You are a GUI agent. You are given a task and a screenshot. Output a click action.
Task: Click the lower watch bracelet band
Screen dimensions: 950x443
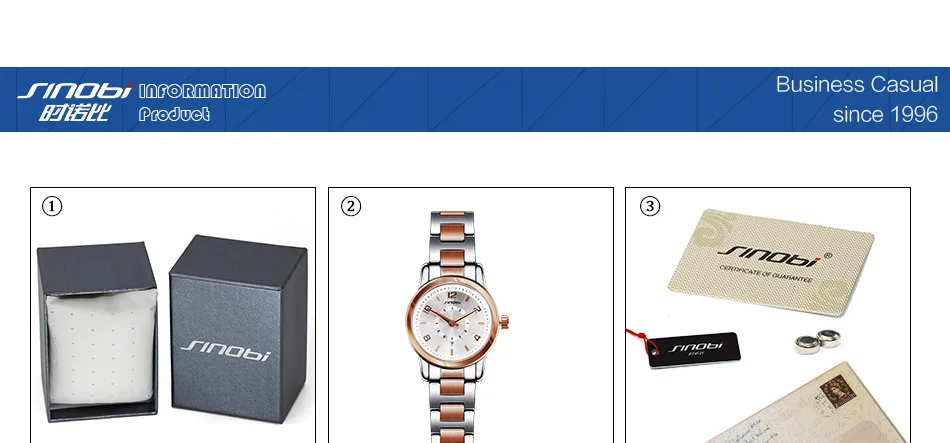[x=452, y=405]
